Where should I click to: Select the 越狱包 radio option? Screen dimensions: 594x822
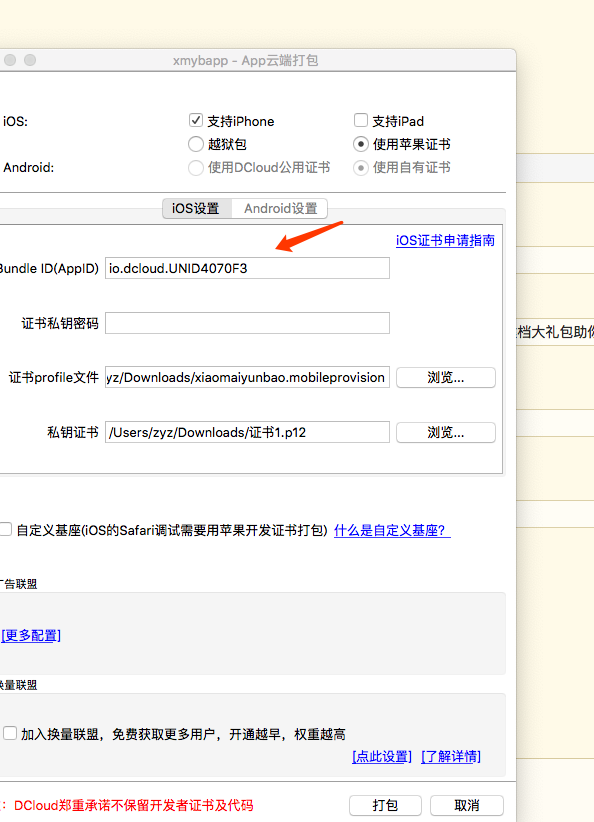[196, 144]
